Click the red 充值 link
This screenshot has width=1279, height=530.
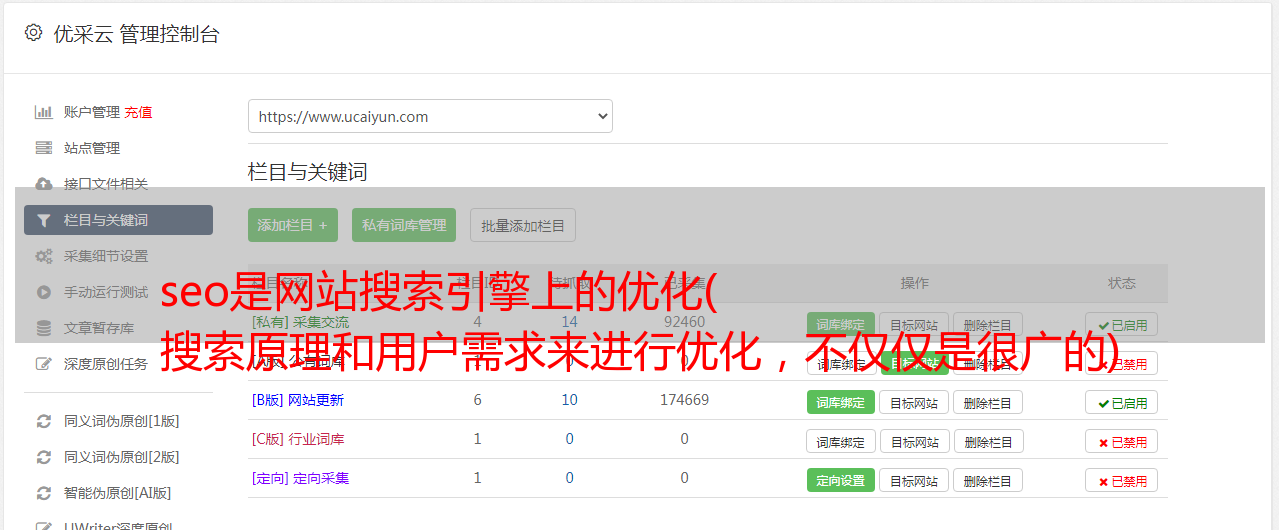click(139, 112)
